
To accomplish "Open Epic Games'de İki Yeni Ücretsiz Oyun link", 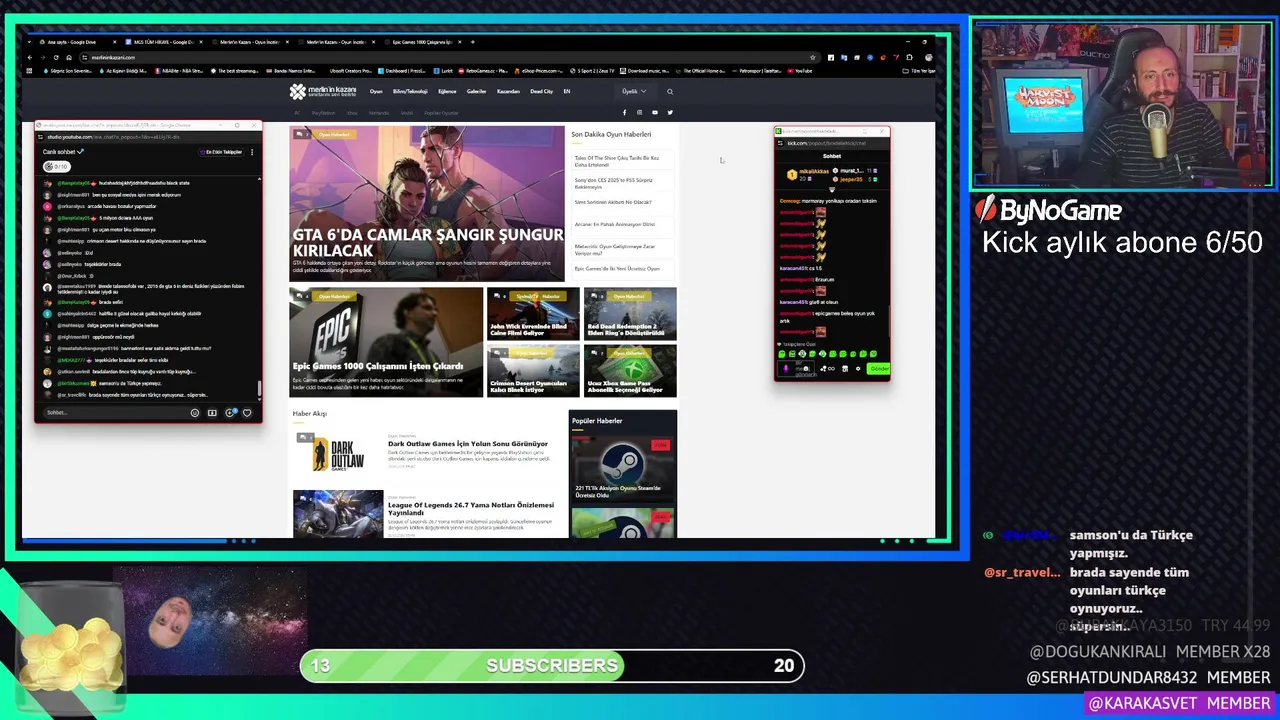I will click(x=617, y=268).
